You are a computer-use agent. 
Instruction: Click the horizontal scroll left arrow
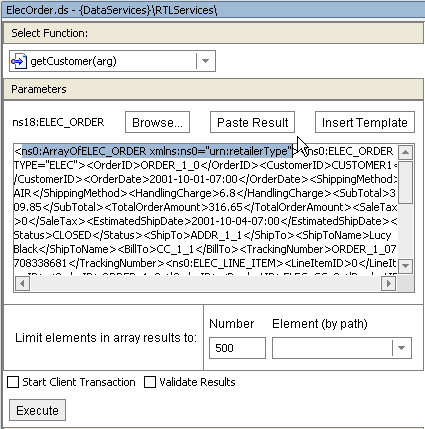(x=22, y=284)
